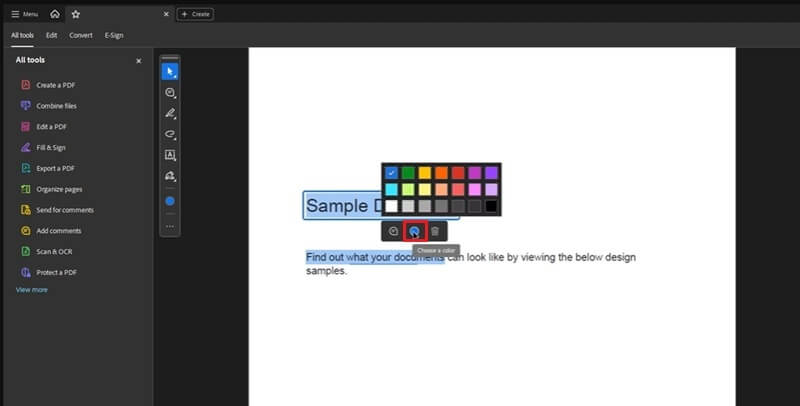Open the starred star tab icon

pyautogui.click(x=76, y=14)
